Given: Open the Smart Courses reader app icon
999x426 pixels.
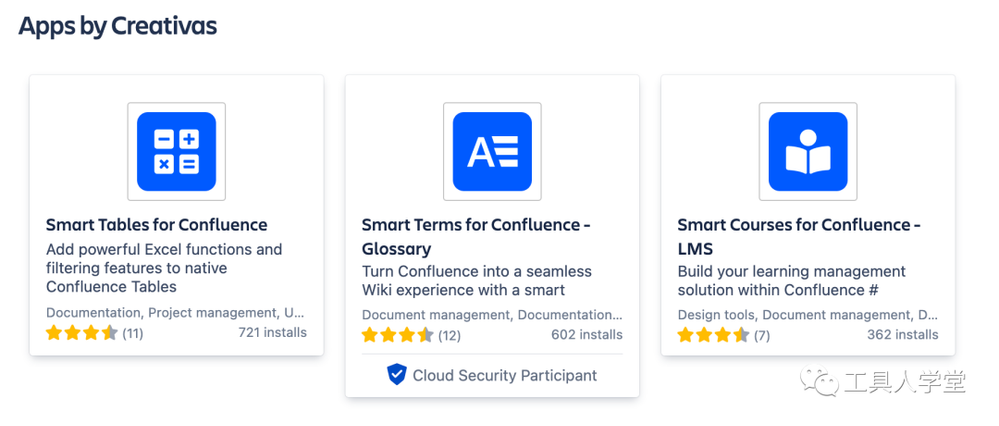Looking at the screenshot, I should (808, 152).
